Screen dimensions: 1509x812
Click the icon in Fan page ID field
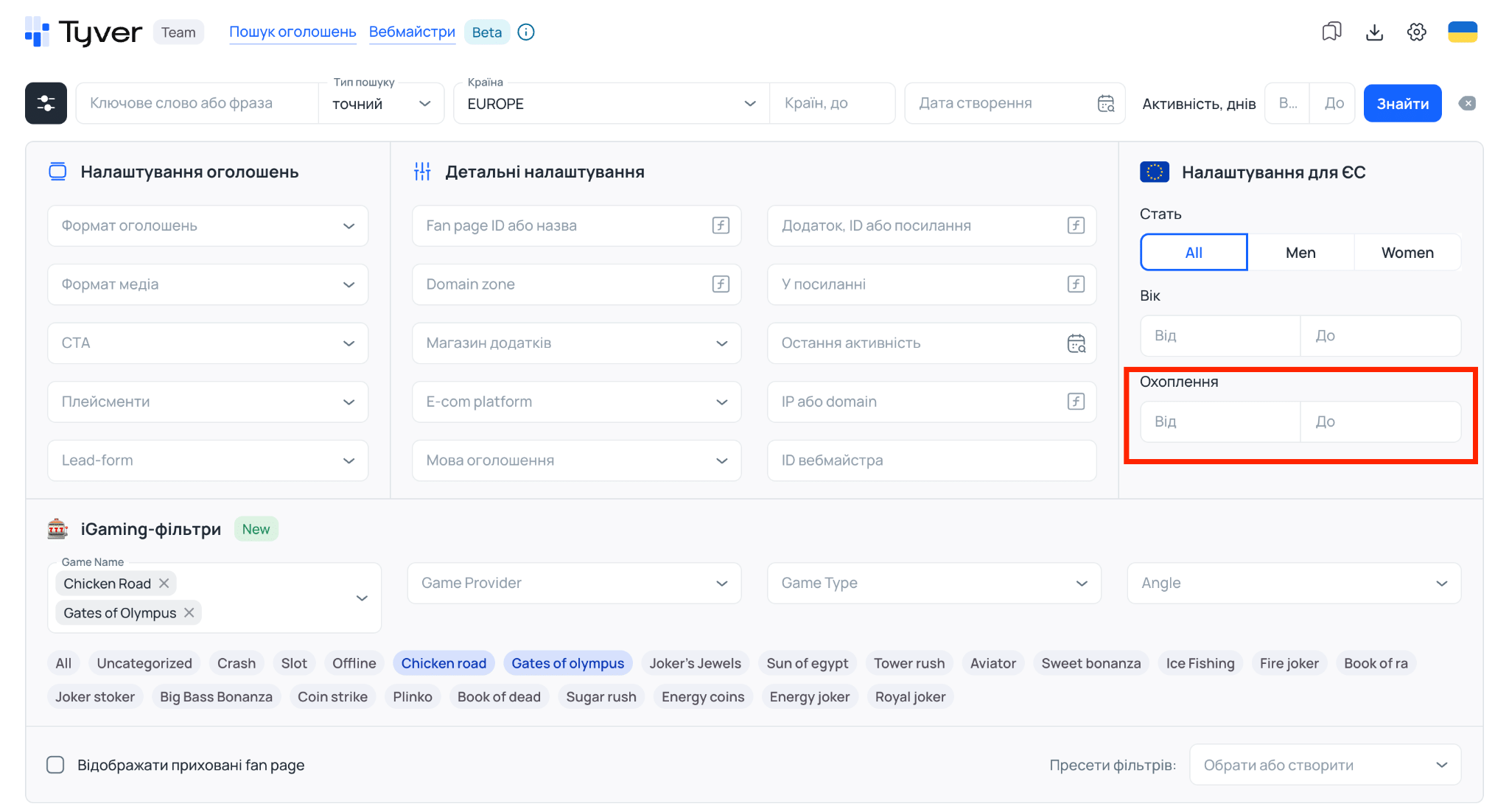[721, 225]
